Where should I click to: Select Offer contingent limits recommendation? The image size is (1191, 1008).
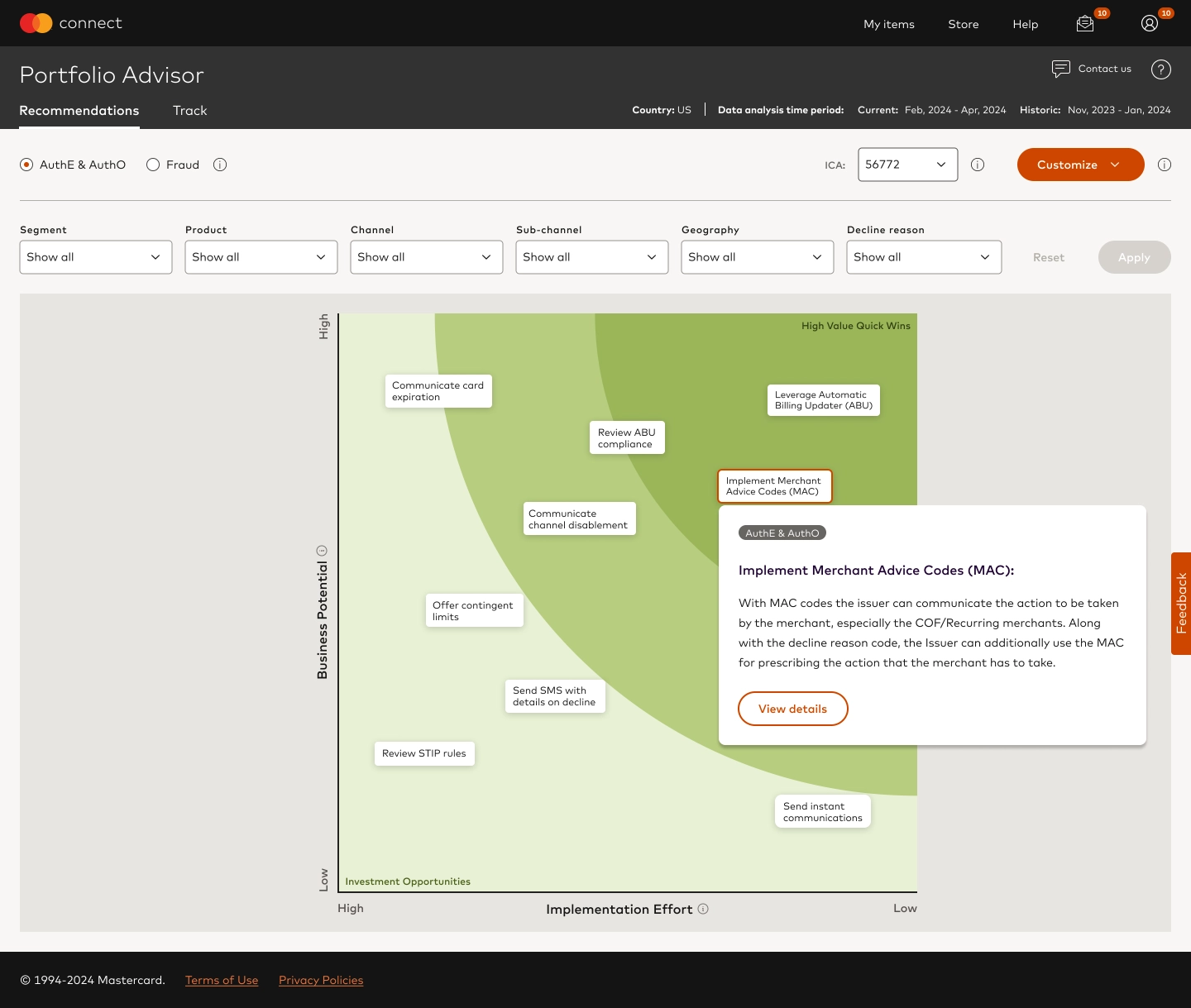[474, 610]
